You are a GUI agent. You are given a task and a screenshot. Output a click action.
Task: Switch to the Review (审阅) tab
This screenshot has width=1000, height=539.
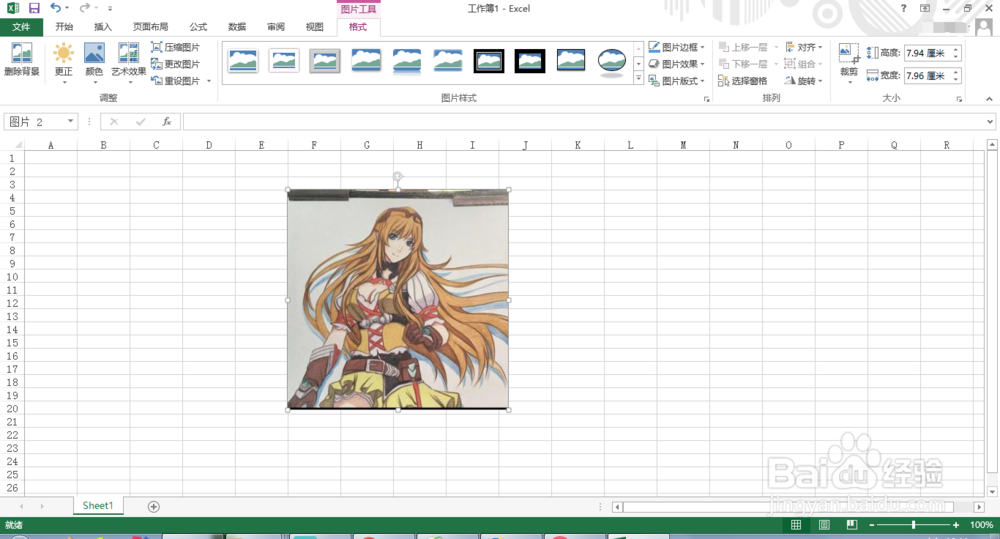[x=276, y=27]
